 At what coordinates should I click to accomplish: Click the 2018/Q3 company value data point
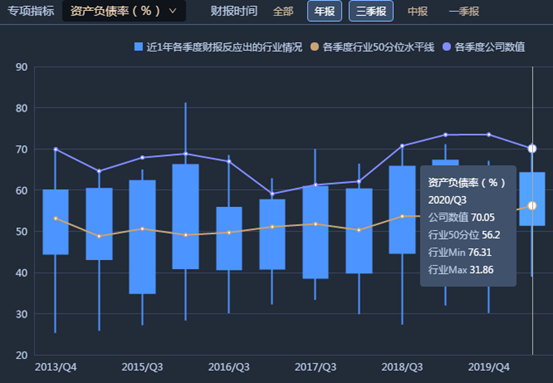click(x=402, y=146)
